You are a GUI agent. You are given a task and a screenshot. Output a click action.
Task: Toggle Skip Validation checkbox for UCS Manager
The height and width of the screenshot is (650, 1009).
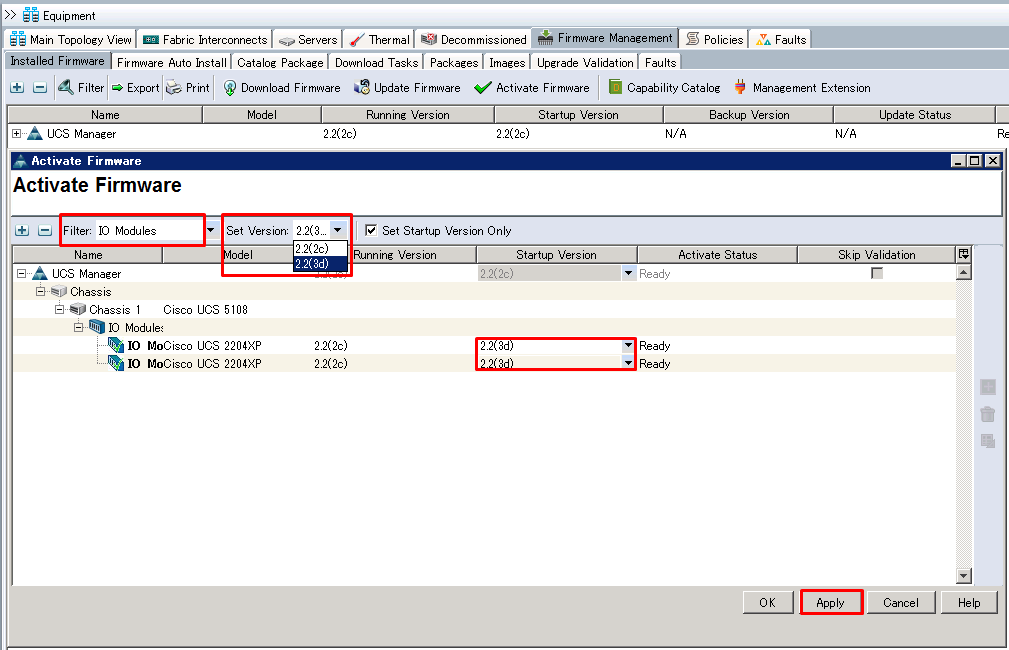point(876,274)
